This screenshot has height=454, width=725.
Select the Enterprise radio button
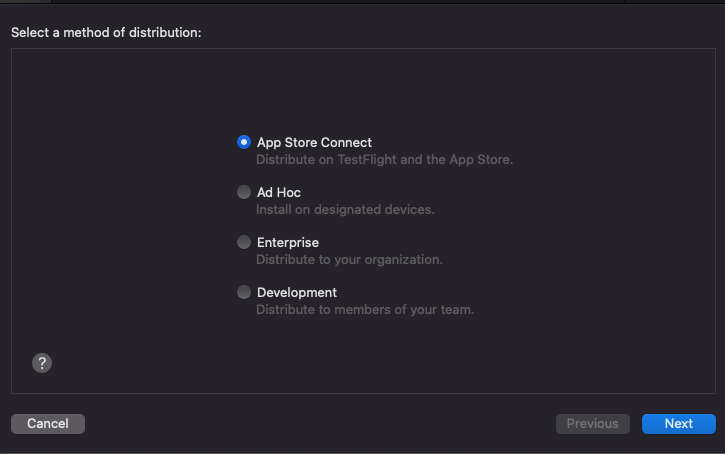coord(244,242)
